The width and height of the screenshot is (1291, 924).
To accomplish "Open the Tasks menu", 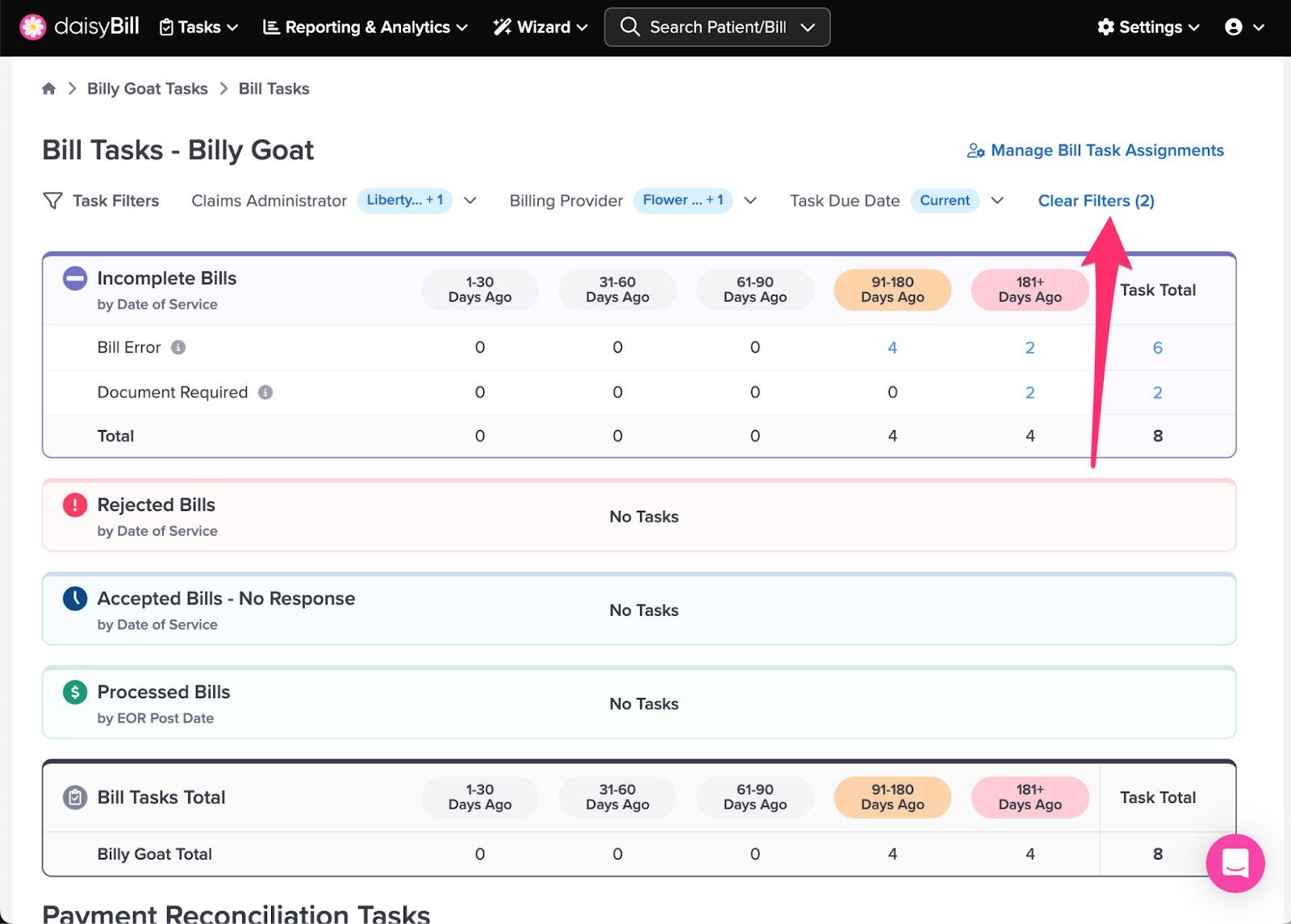I will (198, 27).
